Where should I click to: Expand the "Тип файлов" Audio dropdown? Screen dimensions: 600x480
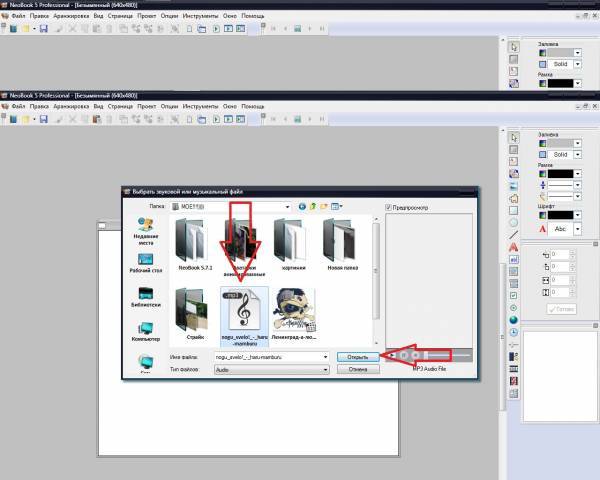tap(325, 369)
